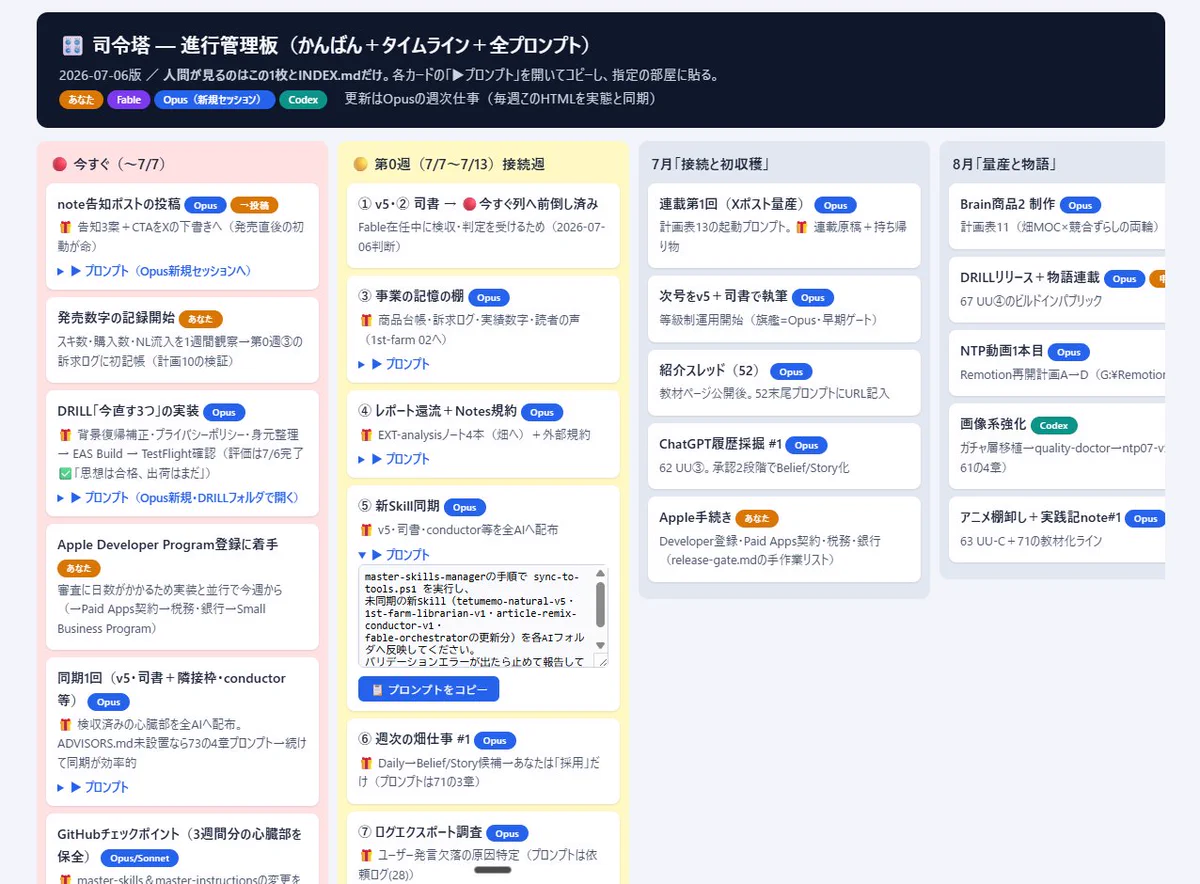This screenshot has height=884, width=1200.
Task: Click the red circle icon in the ① v5・② 司書 card
Action: click(470, 204)
